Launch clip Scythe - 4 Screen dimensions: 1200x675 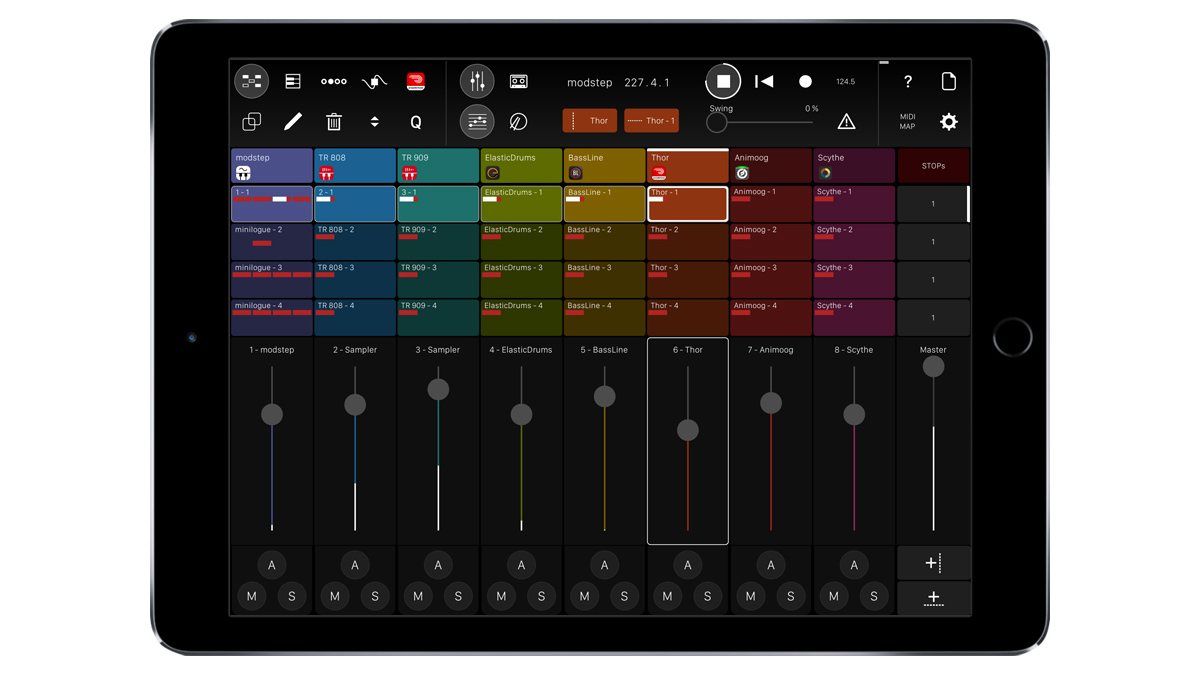click(854, 318)
